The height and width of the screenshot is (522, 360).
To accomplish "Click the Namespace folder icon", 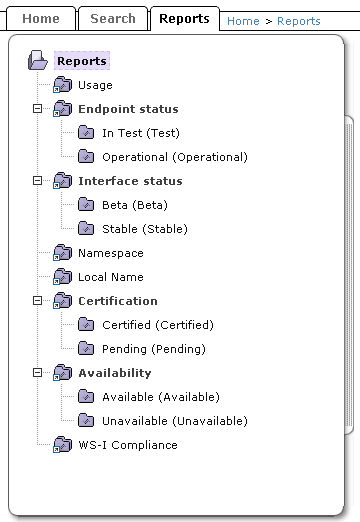I will tap(63, 253).
